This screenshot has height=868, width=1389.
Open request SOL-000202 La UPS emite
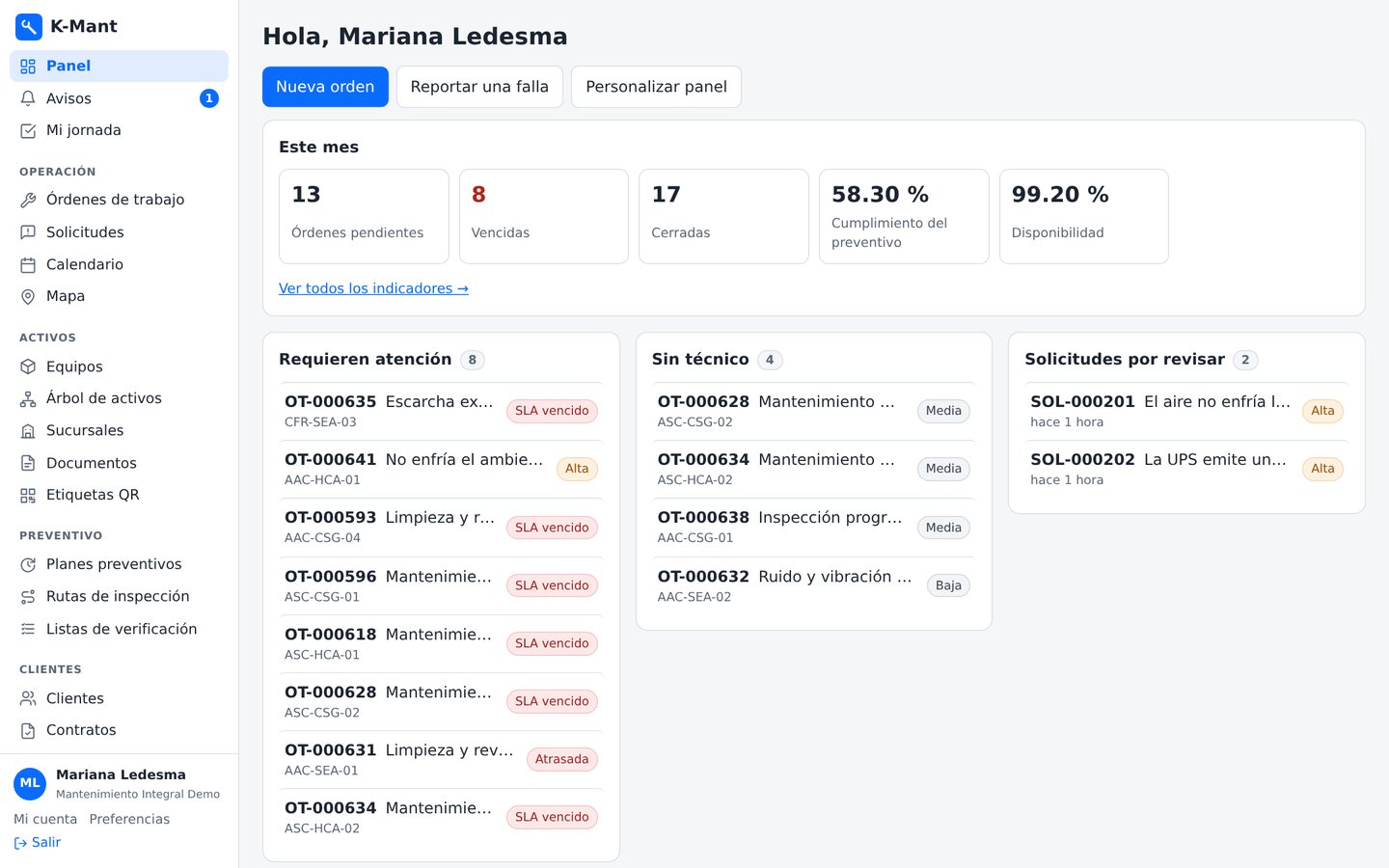click(1186, 469)
